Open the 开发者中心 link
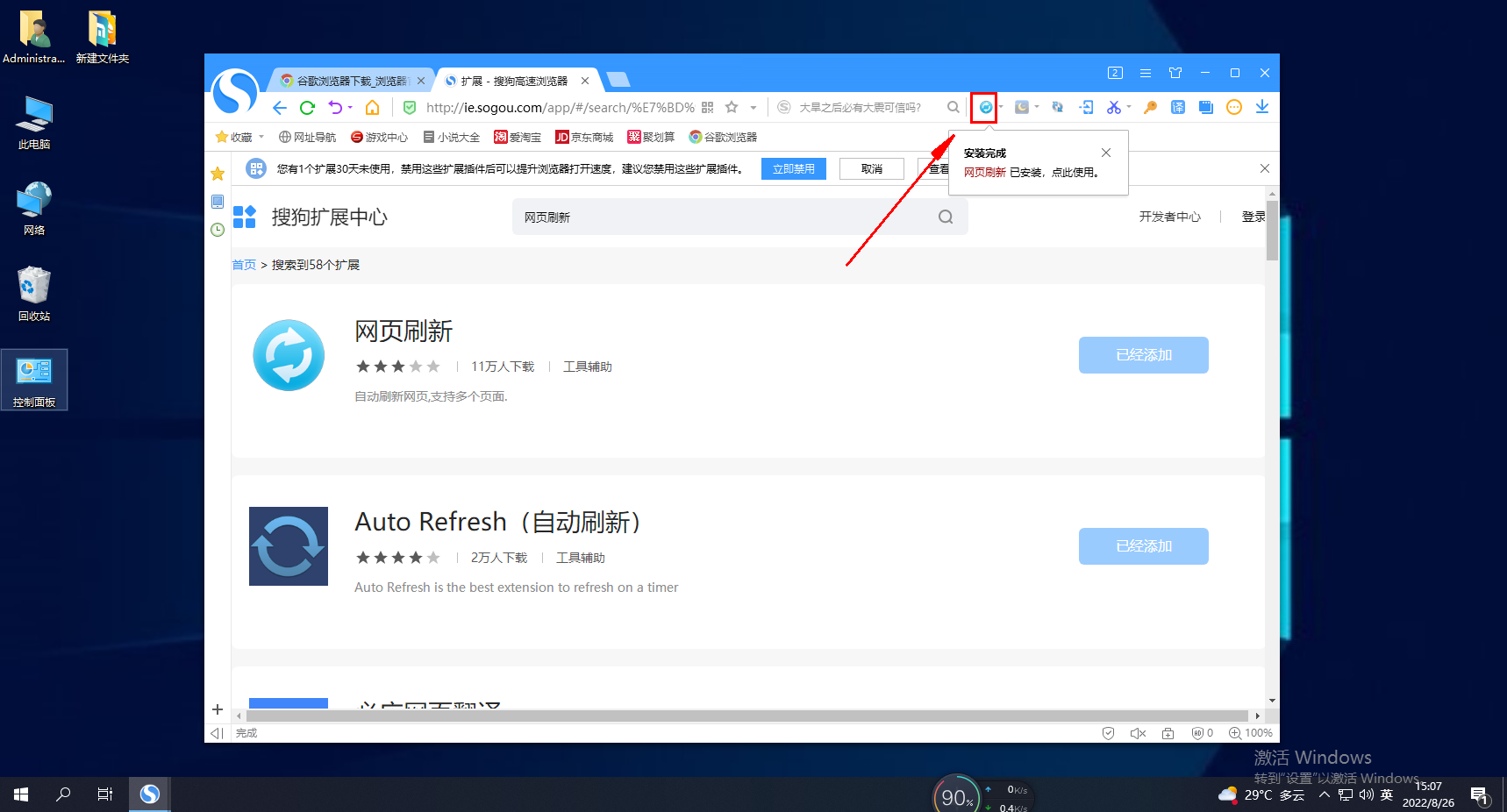The width and height of the screenshot is (1507, 812). (x=1170, y=217)
